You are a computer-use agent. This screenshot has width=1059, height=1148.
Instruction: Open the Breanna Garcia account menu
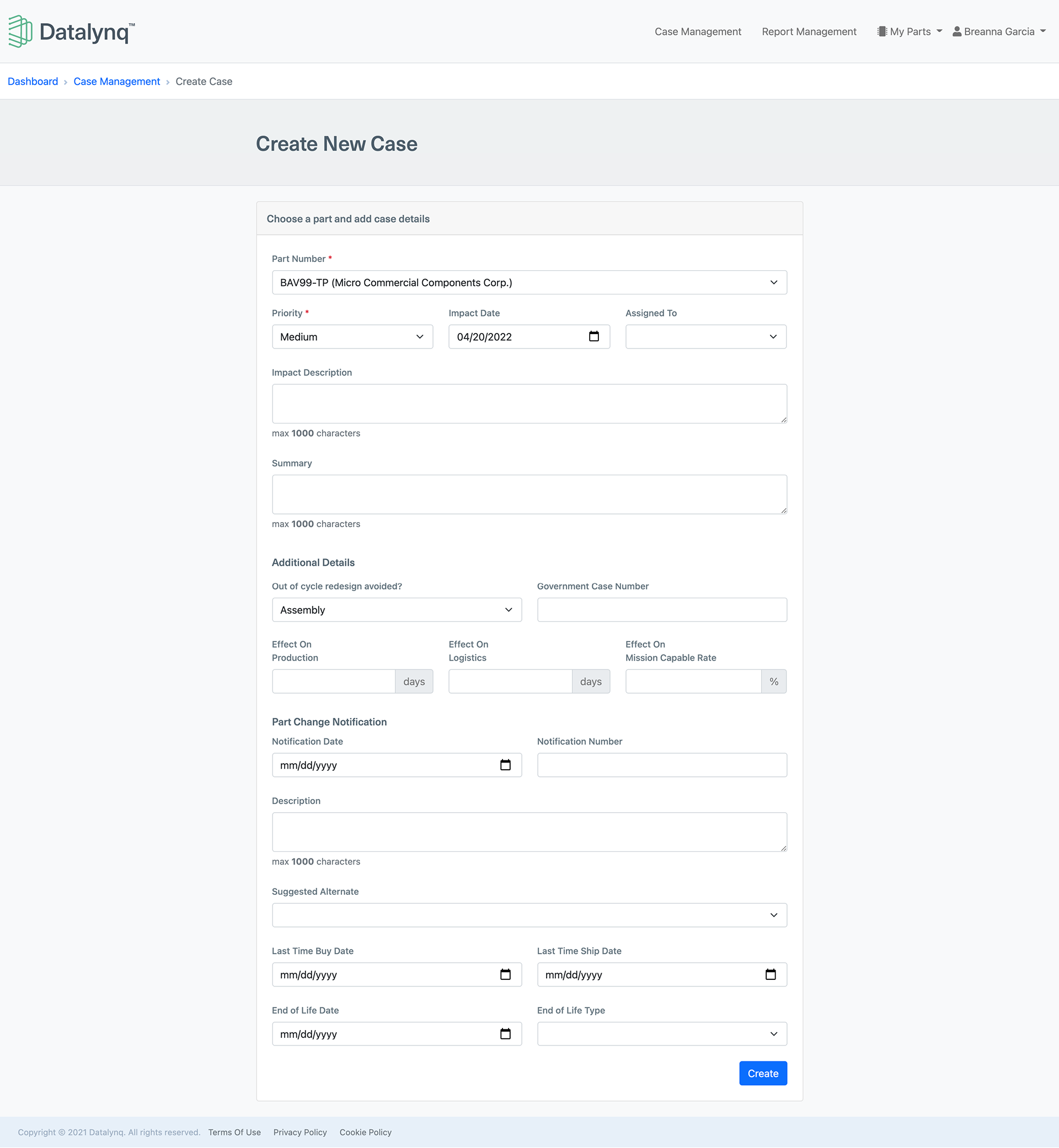pos(999,31)
